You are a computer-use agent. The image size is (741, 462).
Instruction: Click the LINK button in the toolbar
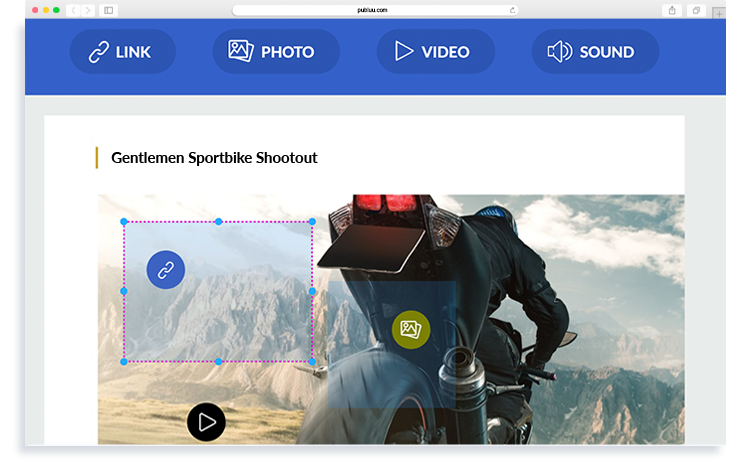(x=122, y=52)
